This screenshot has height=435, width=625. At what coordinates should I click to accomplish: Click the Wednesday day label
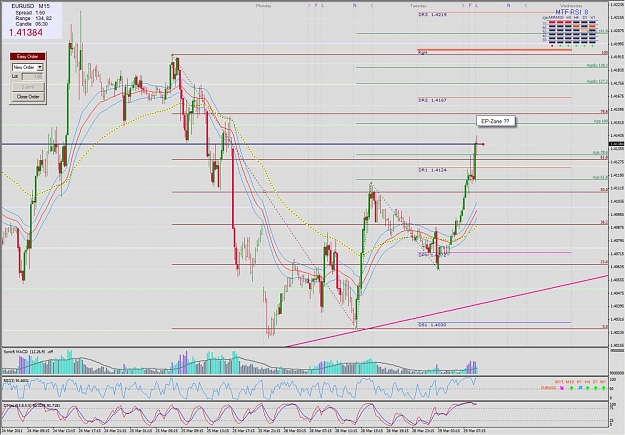click(571, 6)
